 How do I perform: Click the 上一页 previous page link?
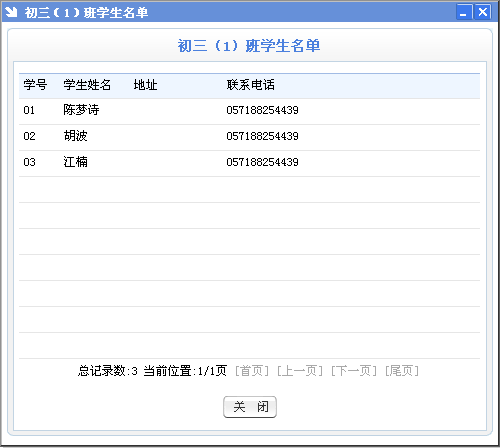point(300,371)
